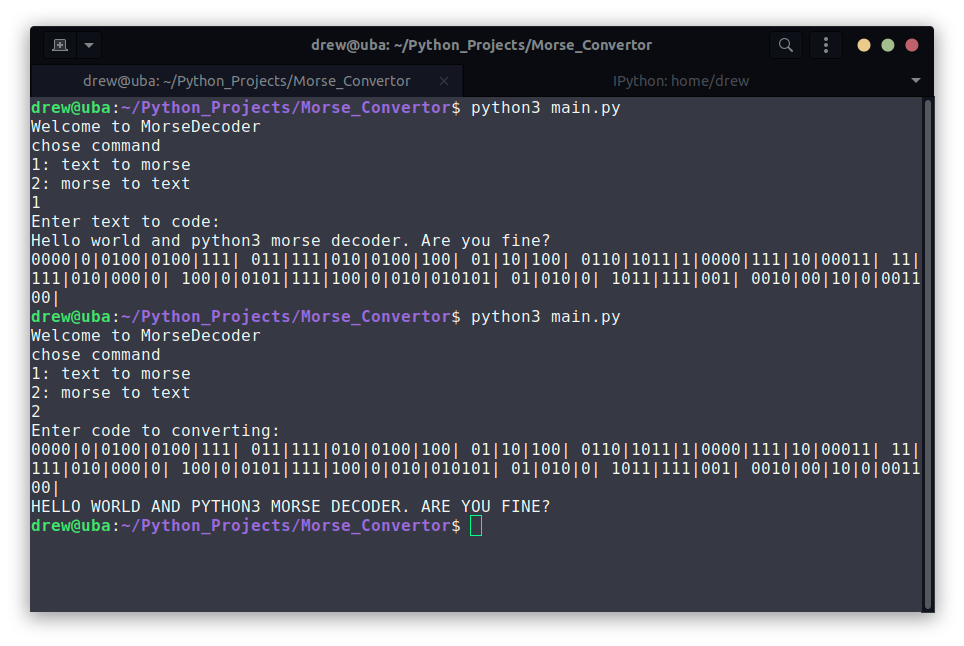Click the window title showing drew@uba
Screen dimensions: 964x646
pos(482,44)
